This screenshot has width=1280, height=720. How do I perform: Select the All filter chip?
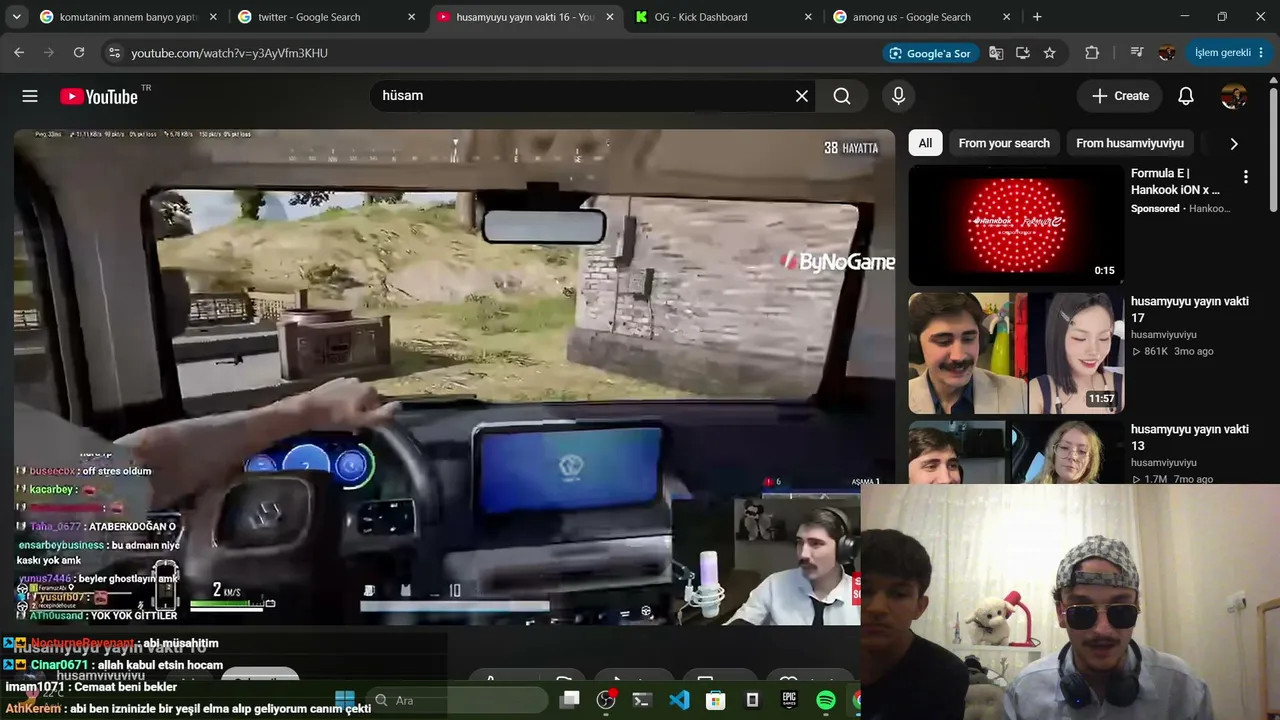[x=925, y=143]
